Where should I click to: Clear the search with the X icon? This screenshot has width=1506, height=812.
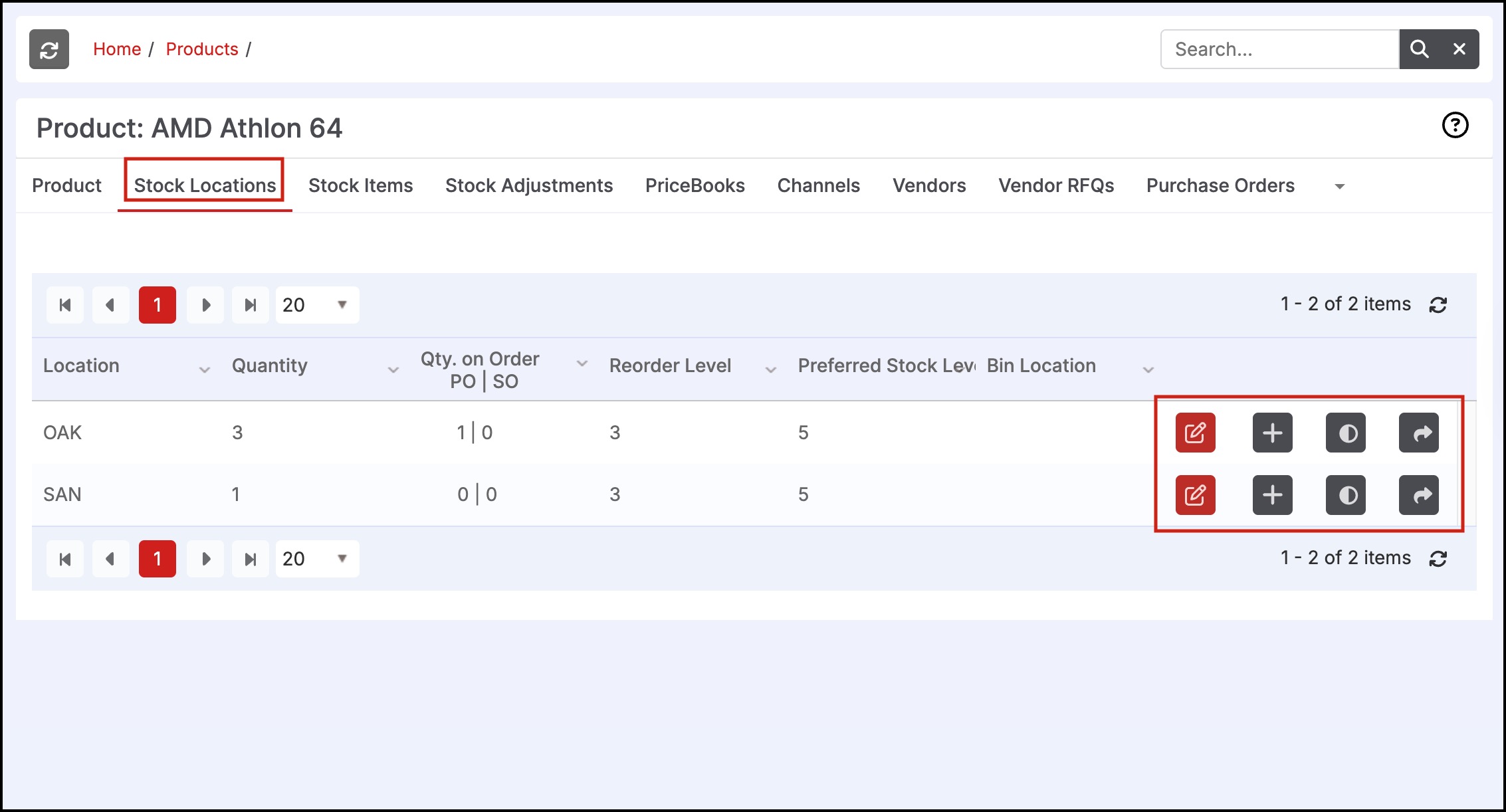pos(1459,49)
